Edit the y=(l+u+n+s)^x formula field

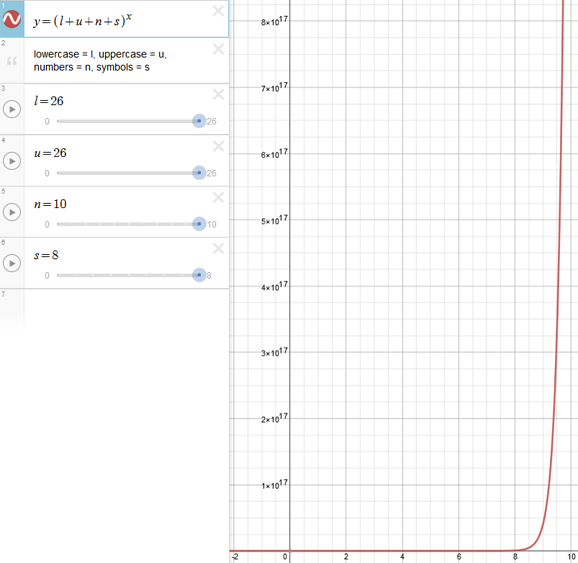click(126, 19)
